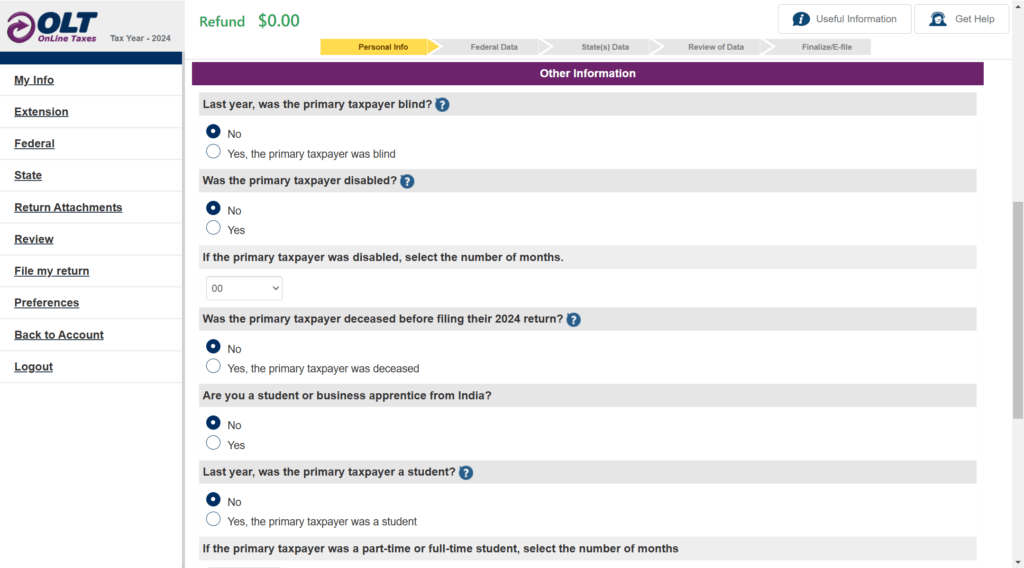
Task: Click the page vertical scrollbar
Action: (1018, 310)
